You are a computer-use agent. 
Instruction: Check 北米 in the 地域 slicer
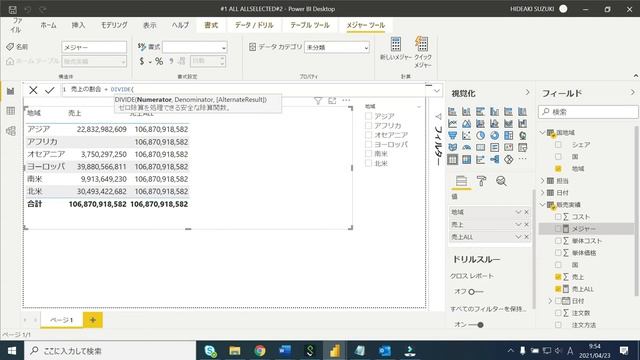tap(369, 163)
